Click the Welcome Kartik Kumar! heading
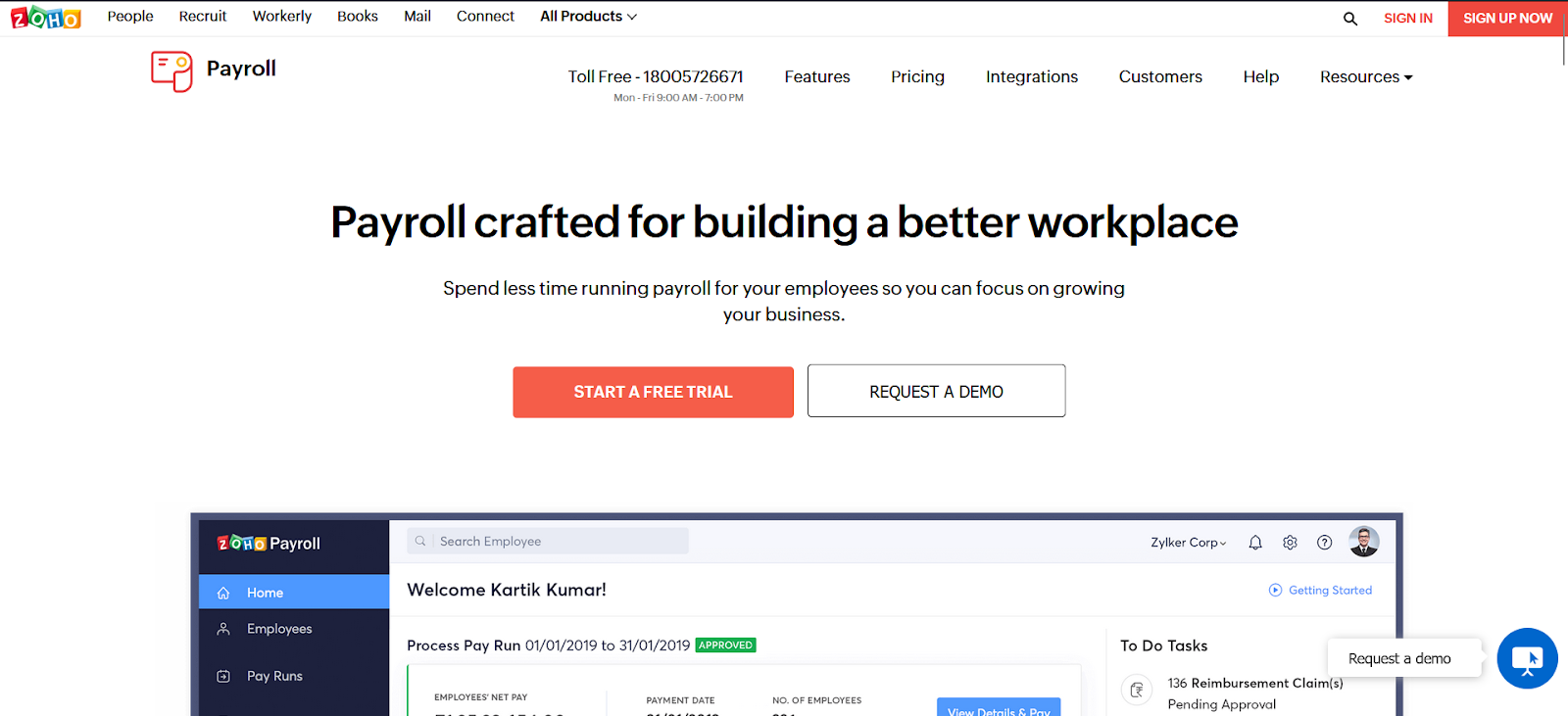1568x716 pixels. [x=507, y=590]
